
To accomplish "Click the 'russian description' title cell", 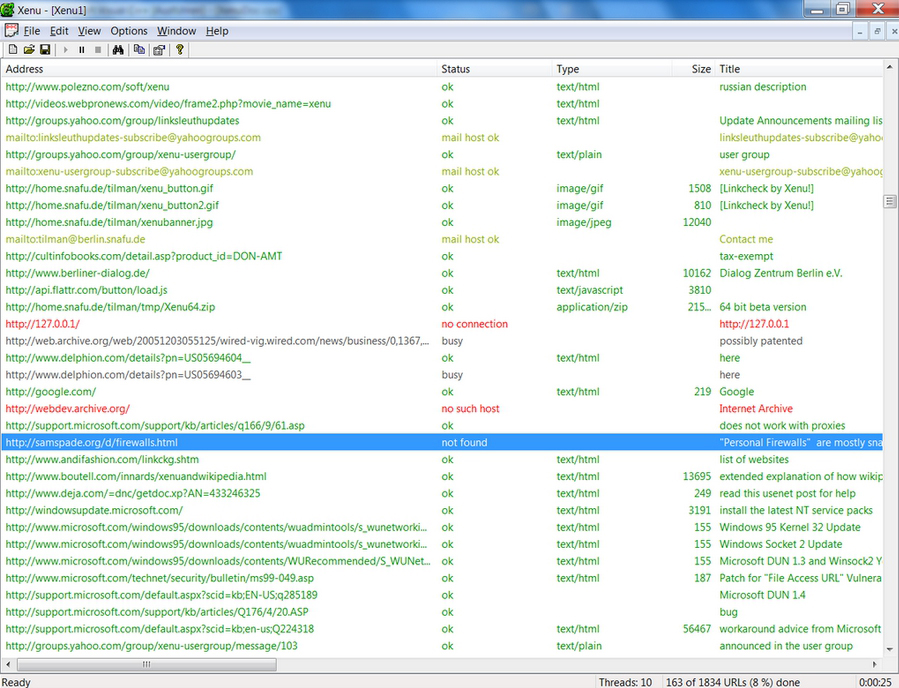I will 763,87.
